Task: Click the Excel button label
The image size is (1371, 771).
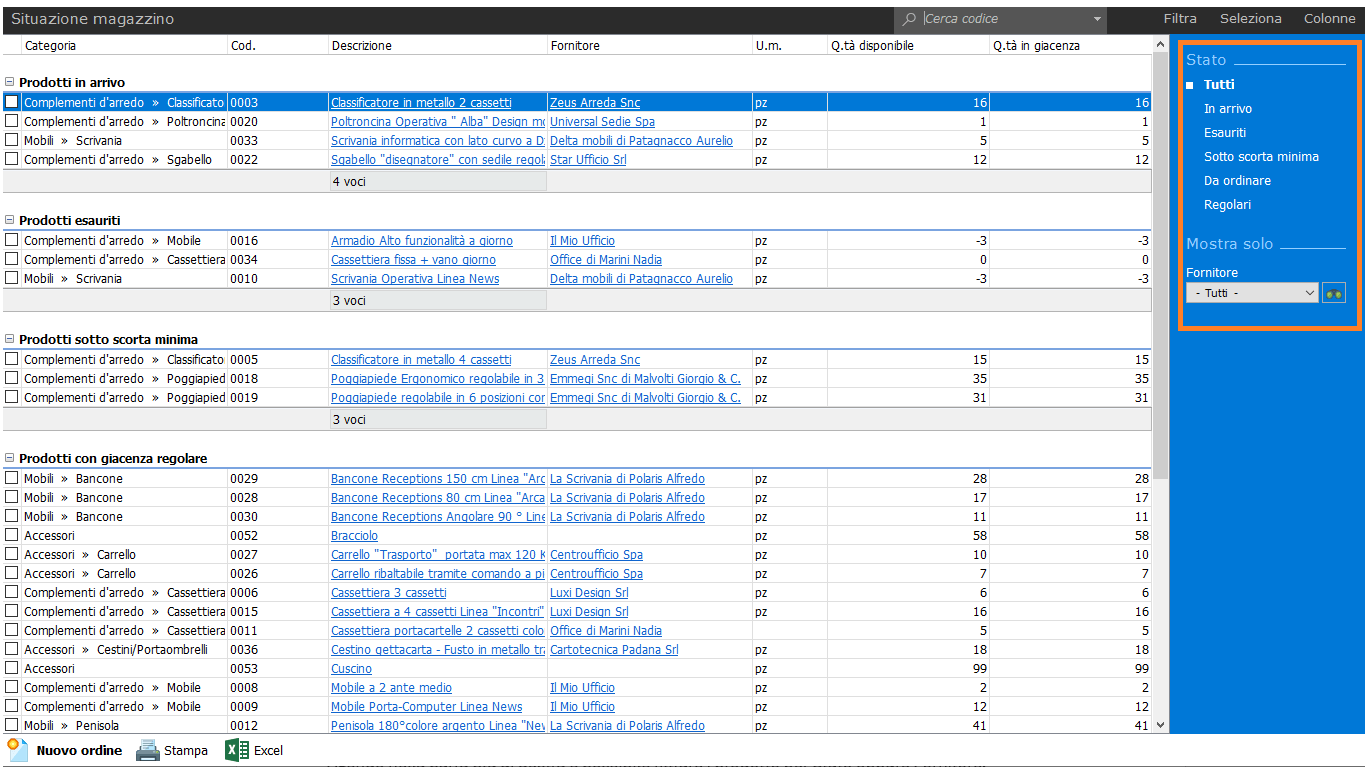Action: click(x=268, y=751)
